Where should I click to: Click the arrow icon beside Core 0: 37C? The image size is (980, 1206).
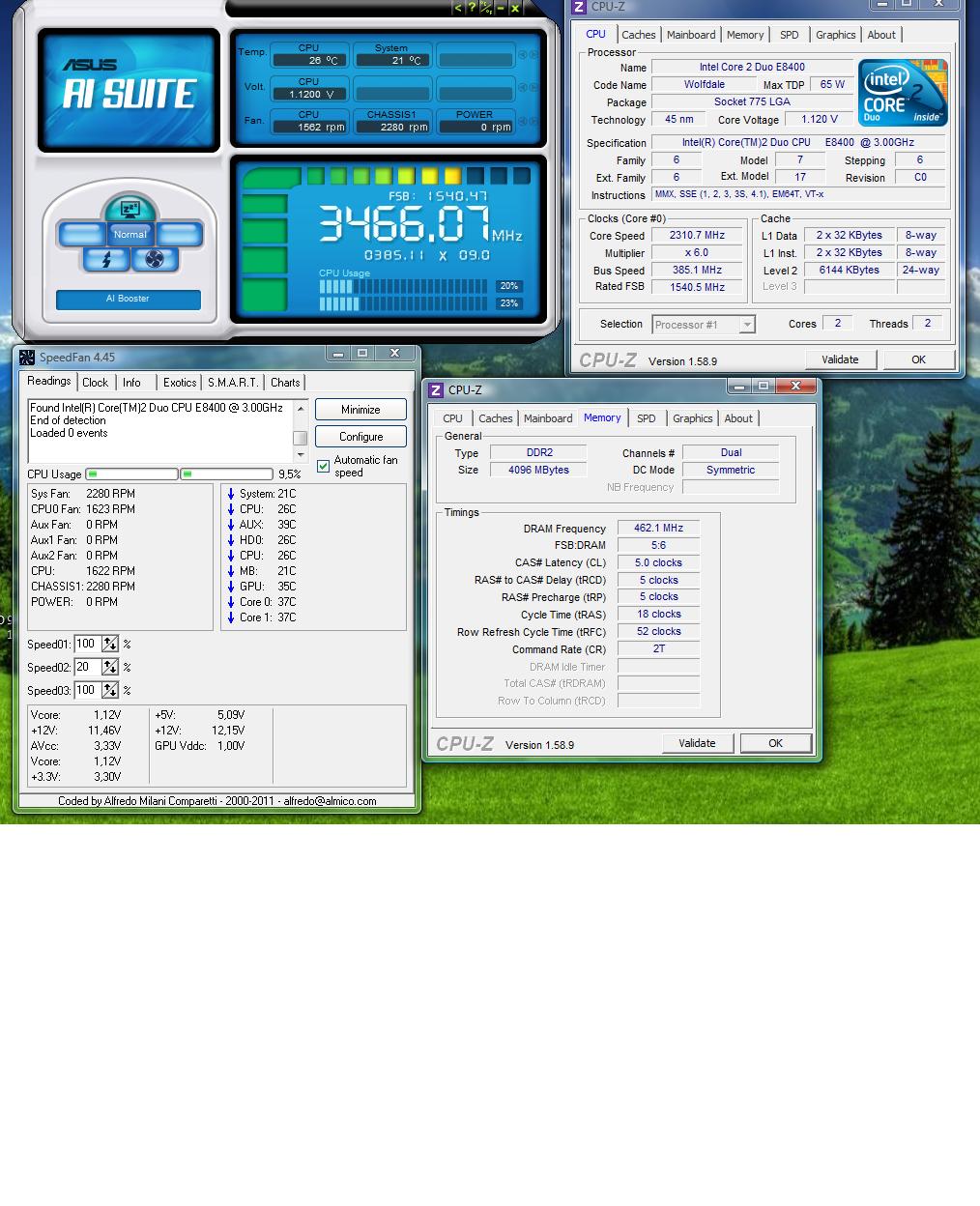click(x=231, y=602)
